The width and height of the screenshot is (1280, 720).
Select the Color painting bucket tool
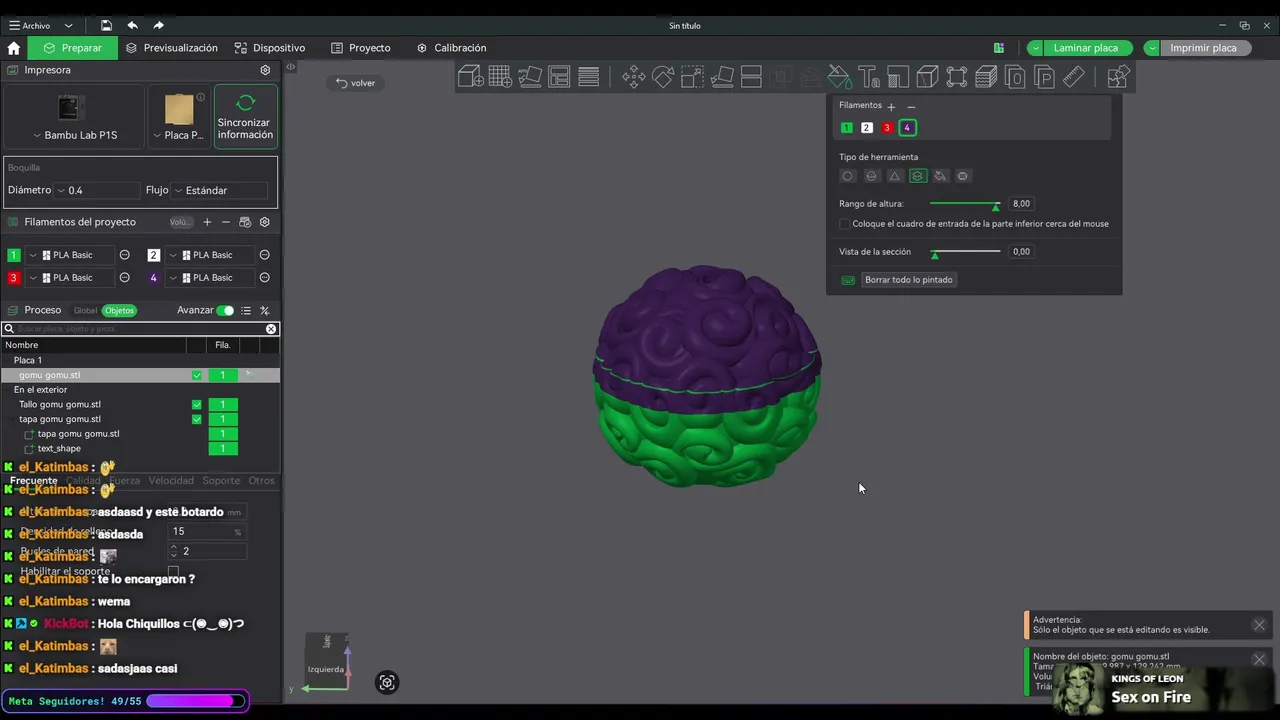point(839,77)
